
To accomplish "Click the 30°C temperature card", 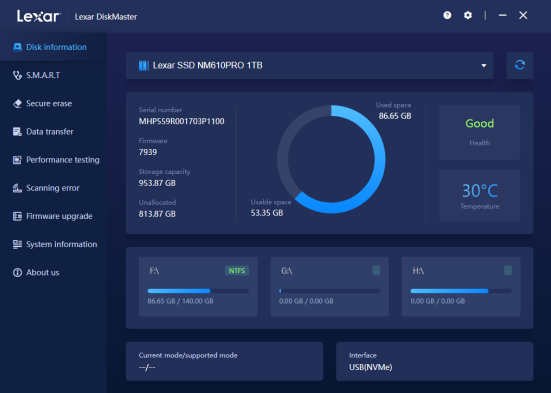I will point(480,195).
